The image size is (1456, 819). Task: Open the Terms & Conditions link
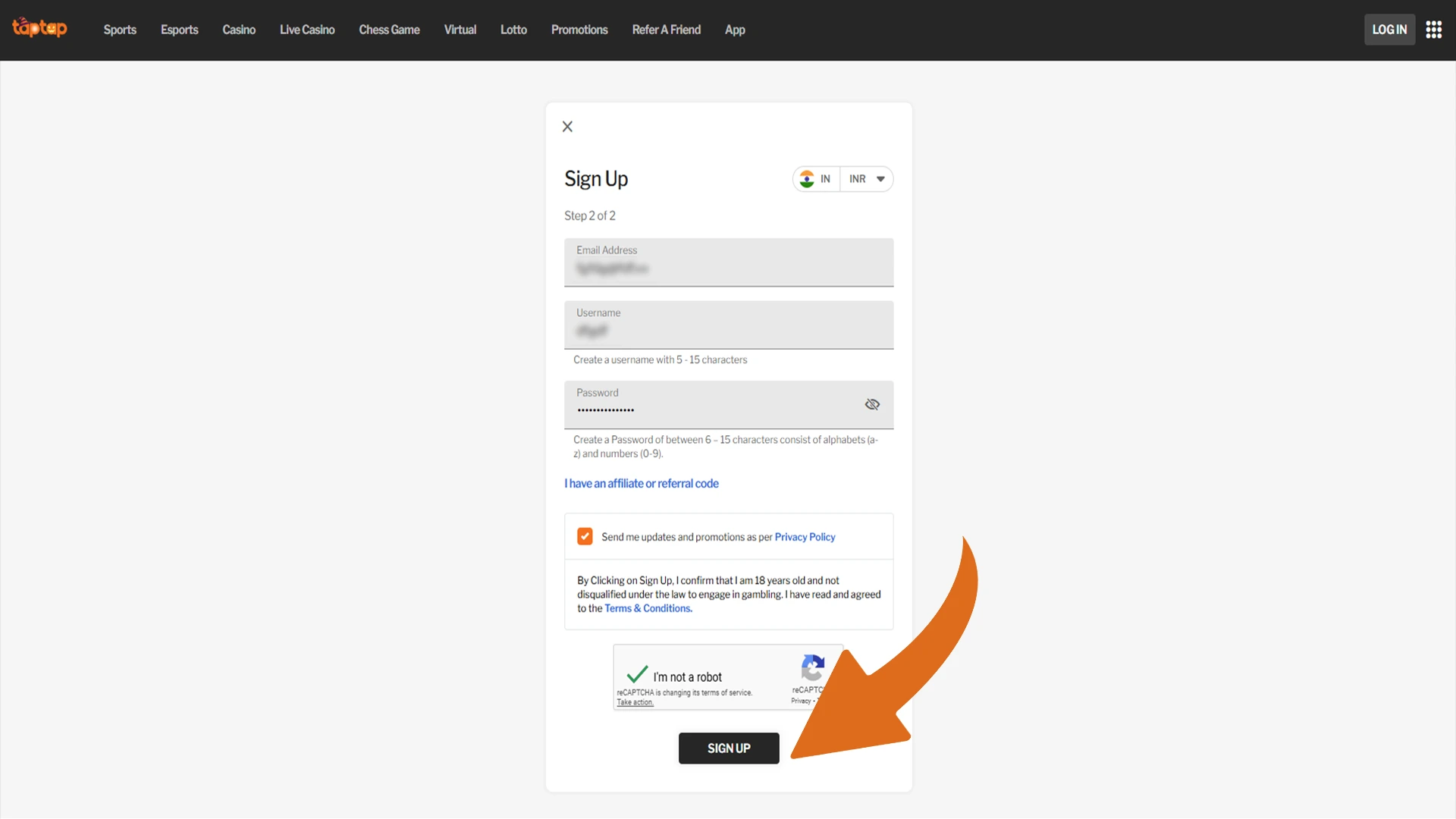tap(648, 608)
